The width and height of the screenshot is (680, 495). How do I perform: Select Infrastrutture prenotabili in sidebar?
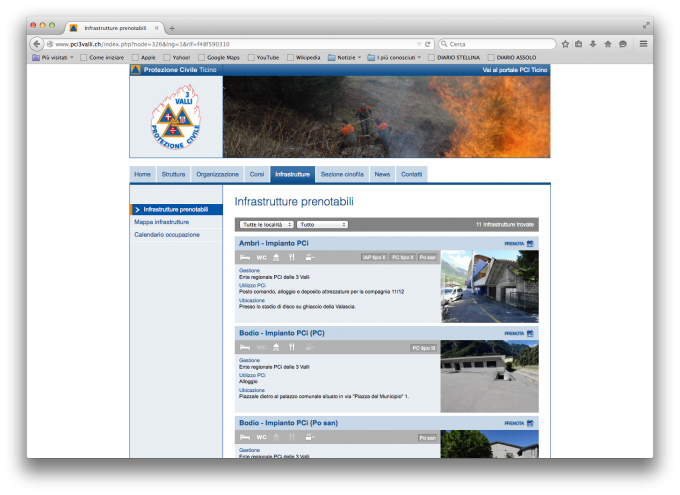[176, 210]
